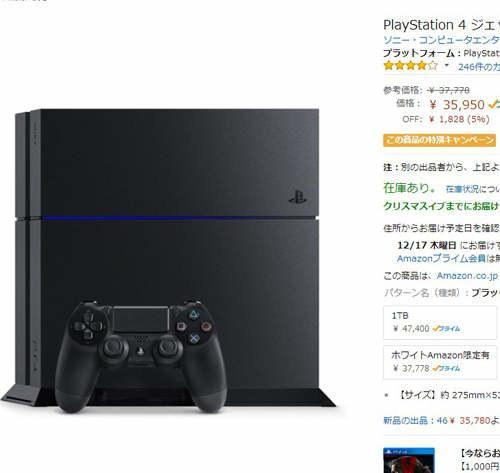Click the ¥ 35,950 sale price

pyautogui.click(x=457, y=105)
